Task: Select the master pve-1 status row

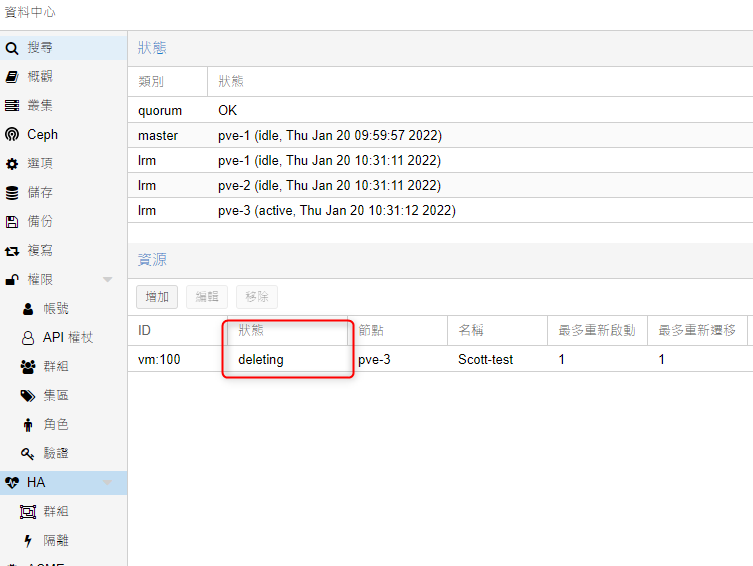Action: click(440, 135)
